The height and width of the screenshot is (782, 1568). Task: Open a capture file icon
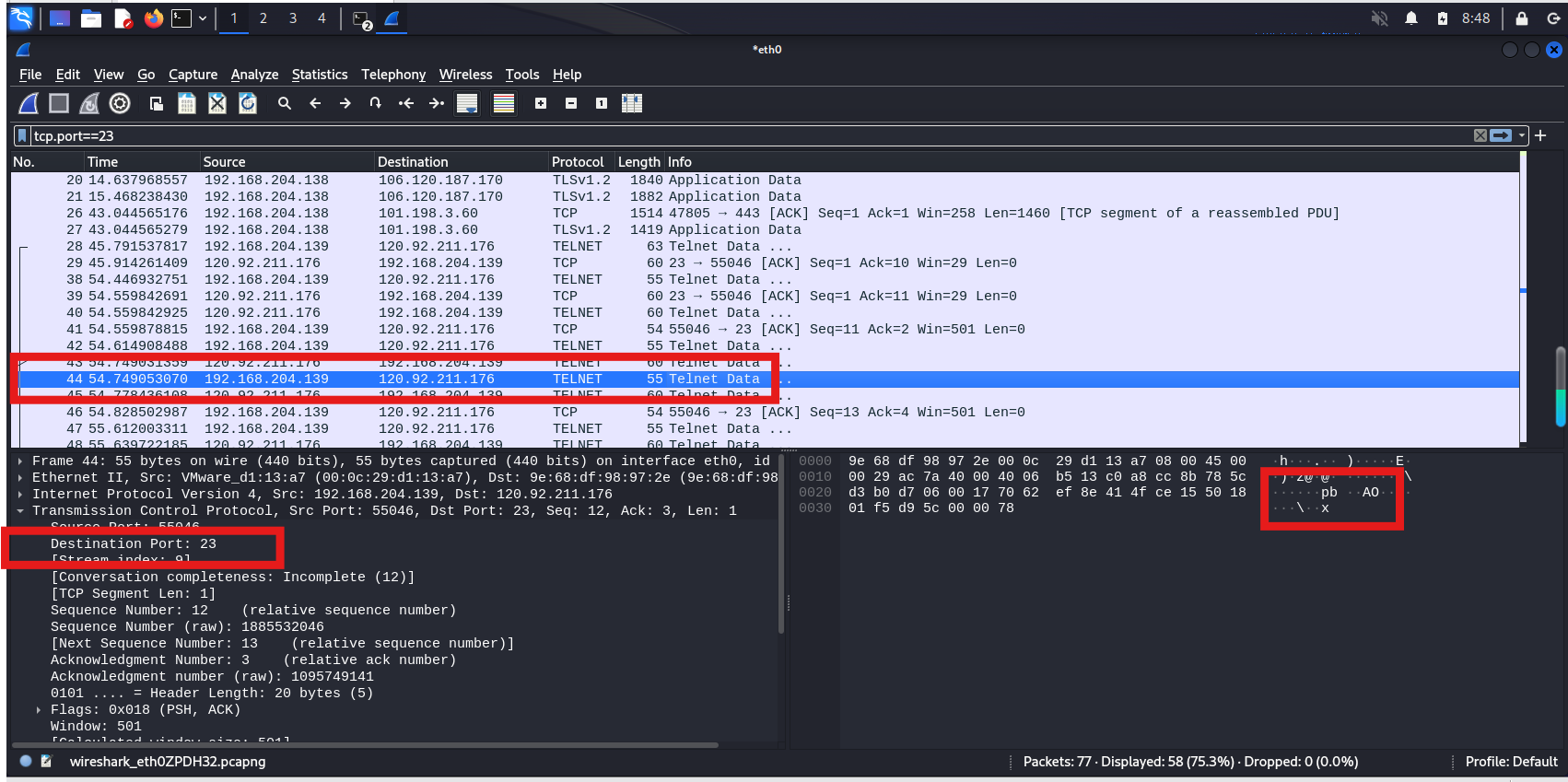point(157,103)
